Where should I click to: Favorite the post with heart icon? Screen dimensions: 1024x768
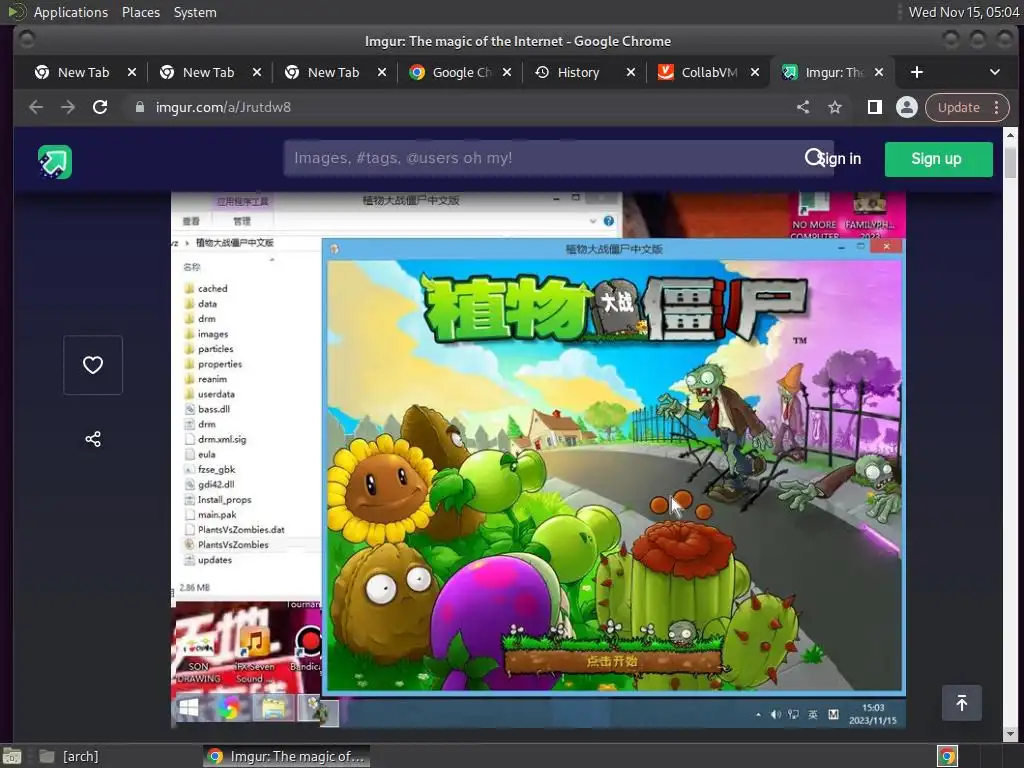(x=93, y=365)
